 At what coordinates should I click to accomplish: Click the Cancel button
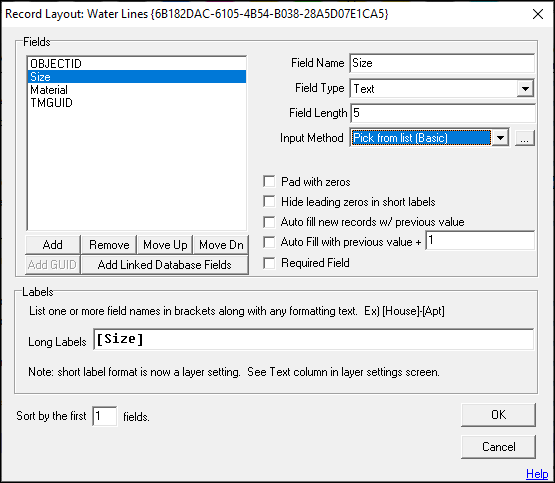tap(498, 447)
